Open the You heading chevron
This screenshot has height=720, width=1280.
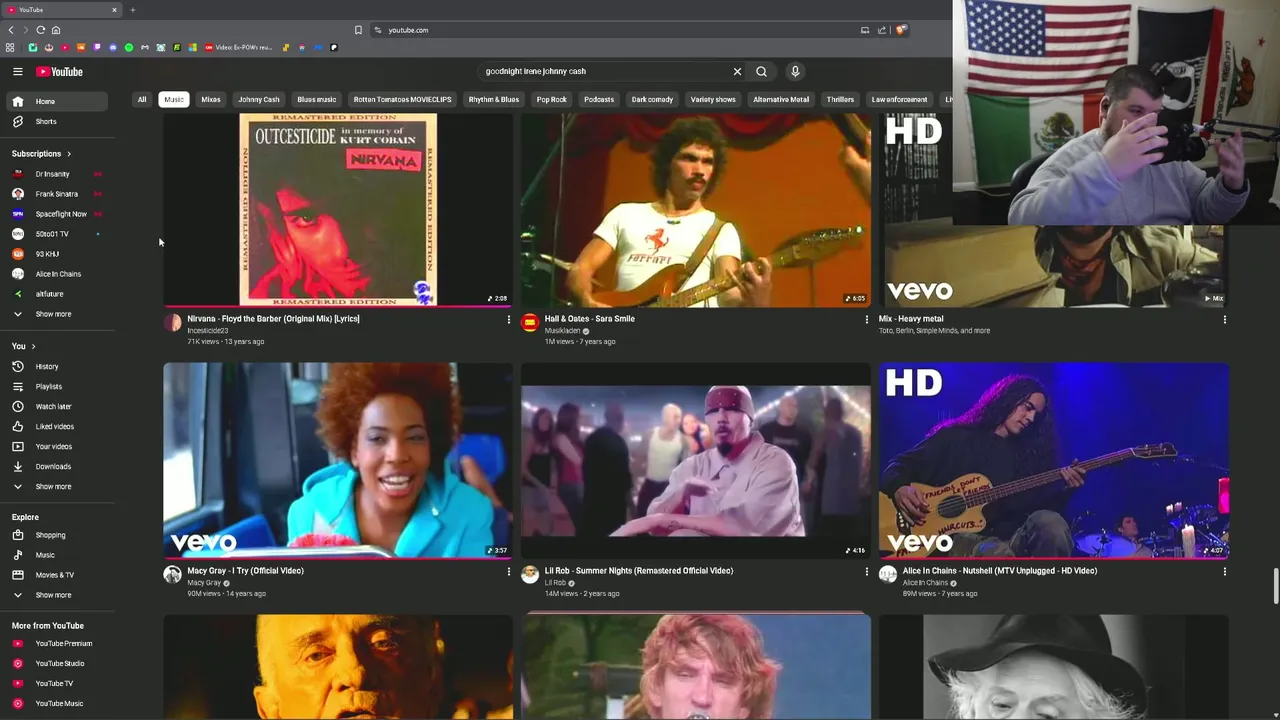[x=33, y=346]
